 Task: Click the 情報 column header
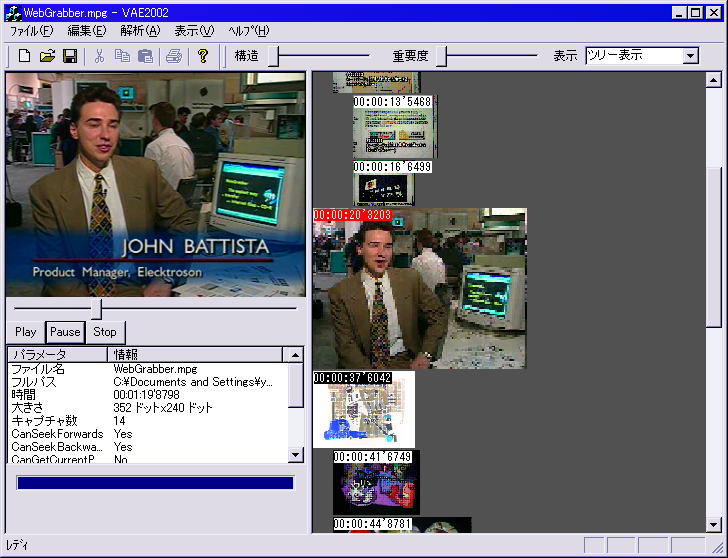[195, 355]
